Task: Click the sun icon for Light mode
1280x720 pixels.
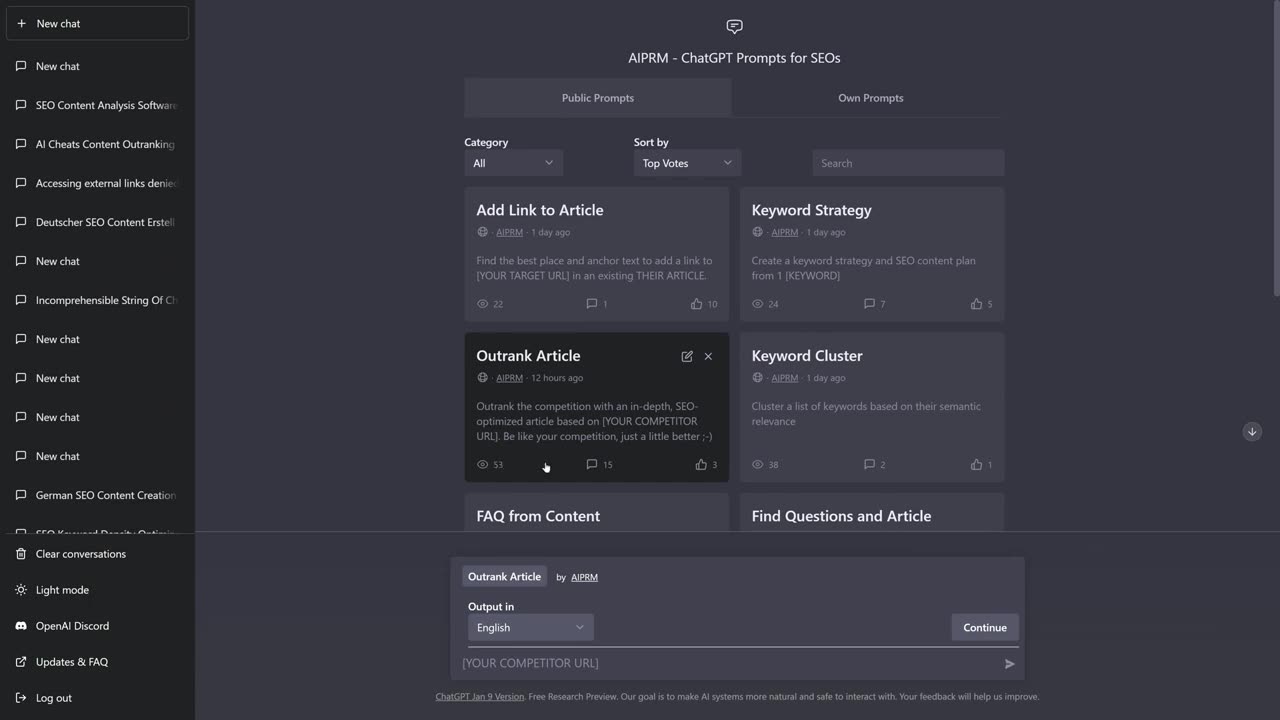Action: tap(21, 590)
